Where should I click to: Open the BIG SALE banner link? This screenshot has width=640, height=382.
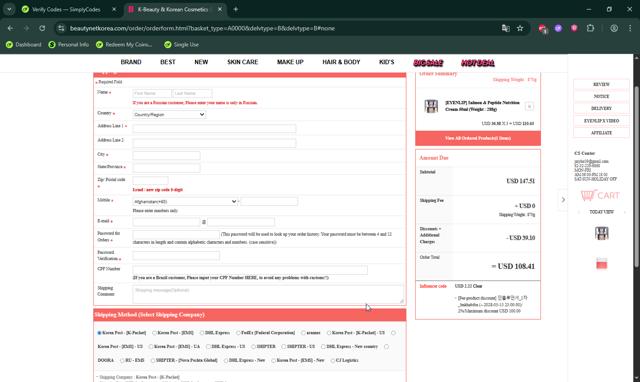(428, 63)
